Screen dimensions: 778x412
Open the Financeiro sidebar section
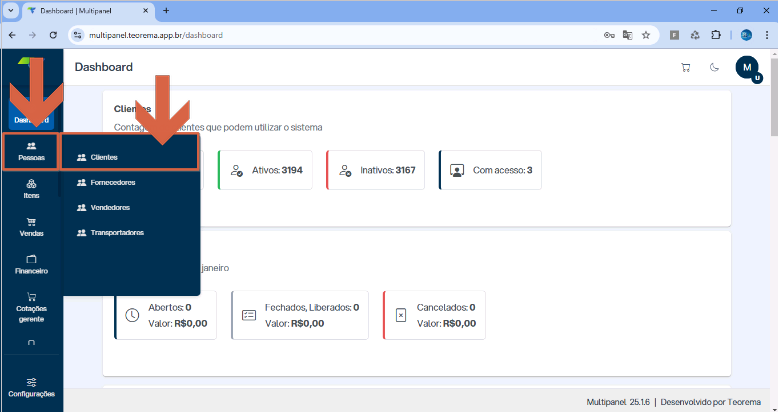click(x=31, y=265)
